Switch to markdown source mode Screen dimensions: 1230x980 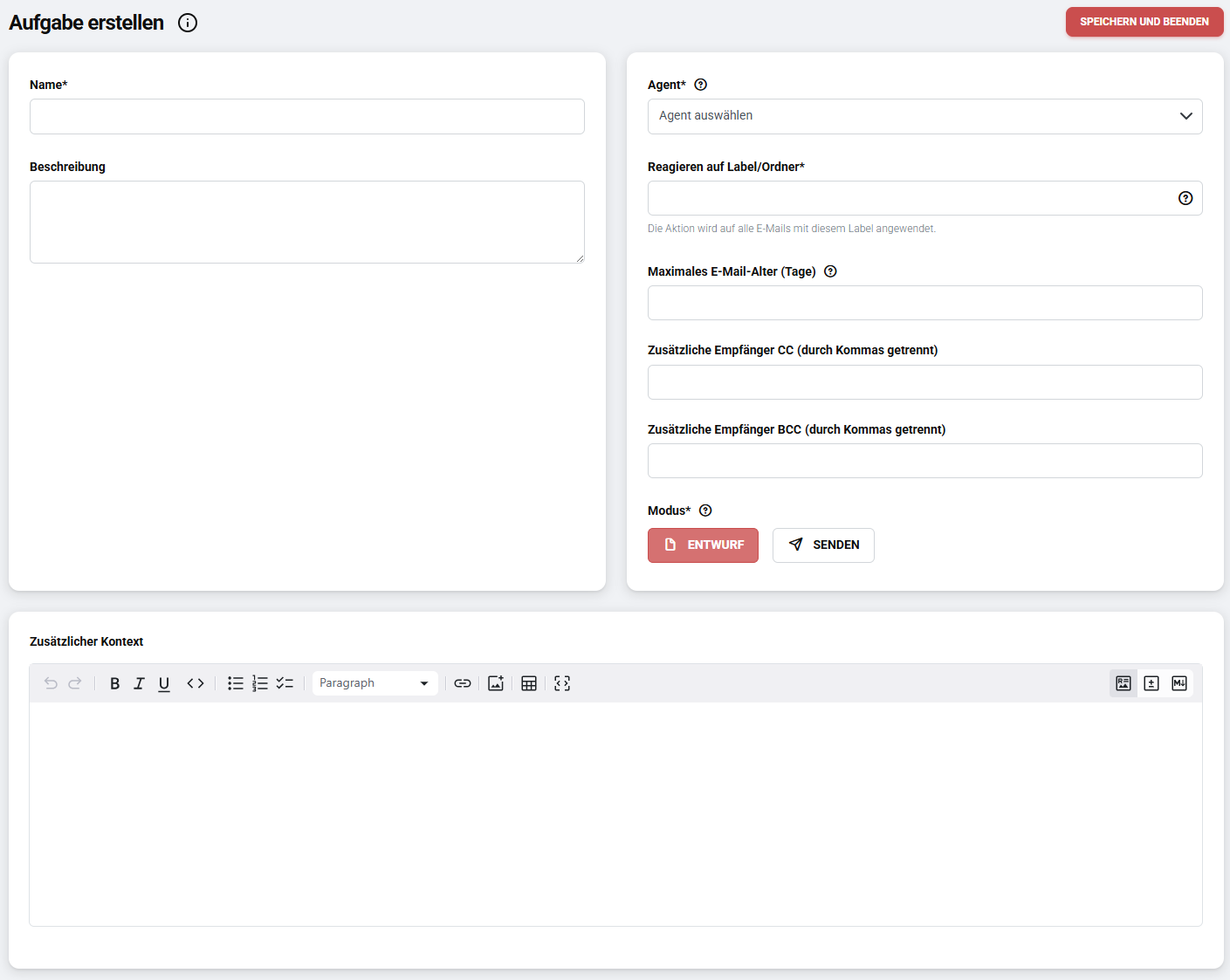click(1179, 683)
